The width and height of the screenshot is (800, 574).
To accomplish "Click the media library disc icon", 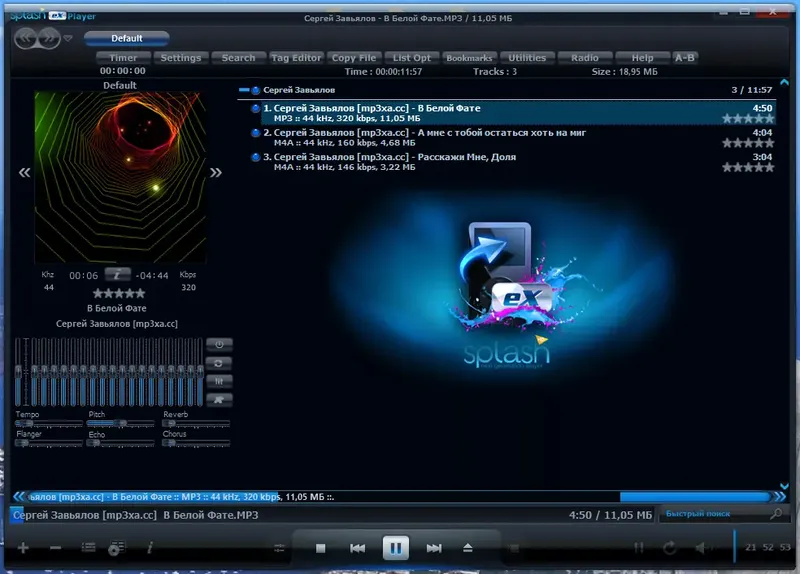I will (116, 548).
